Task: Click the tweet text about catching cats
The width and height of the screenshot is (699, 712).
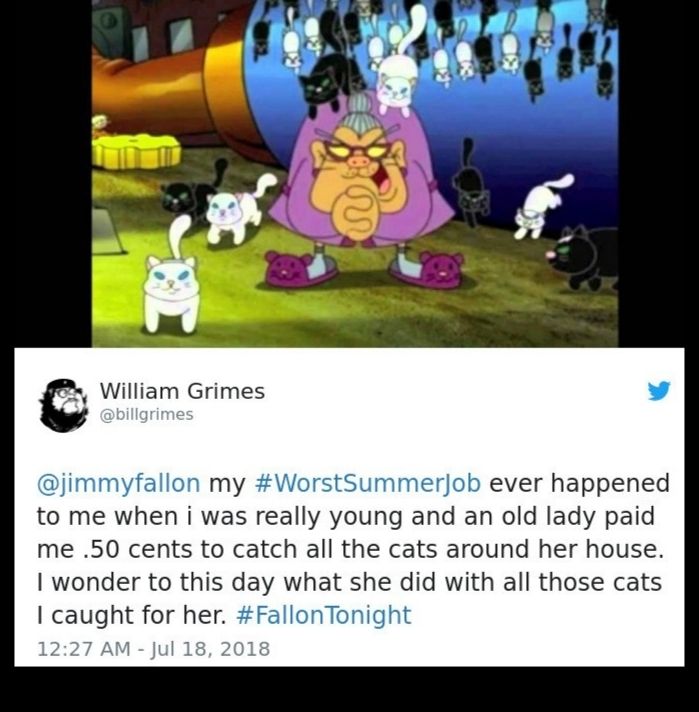Action: (x=352, y=549)
